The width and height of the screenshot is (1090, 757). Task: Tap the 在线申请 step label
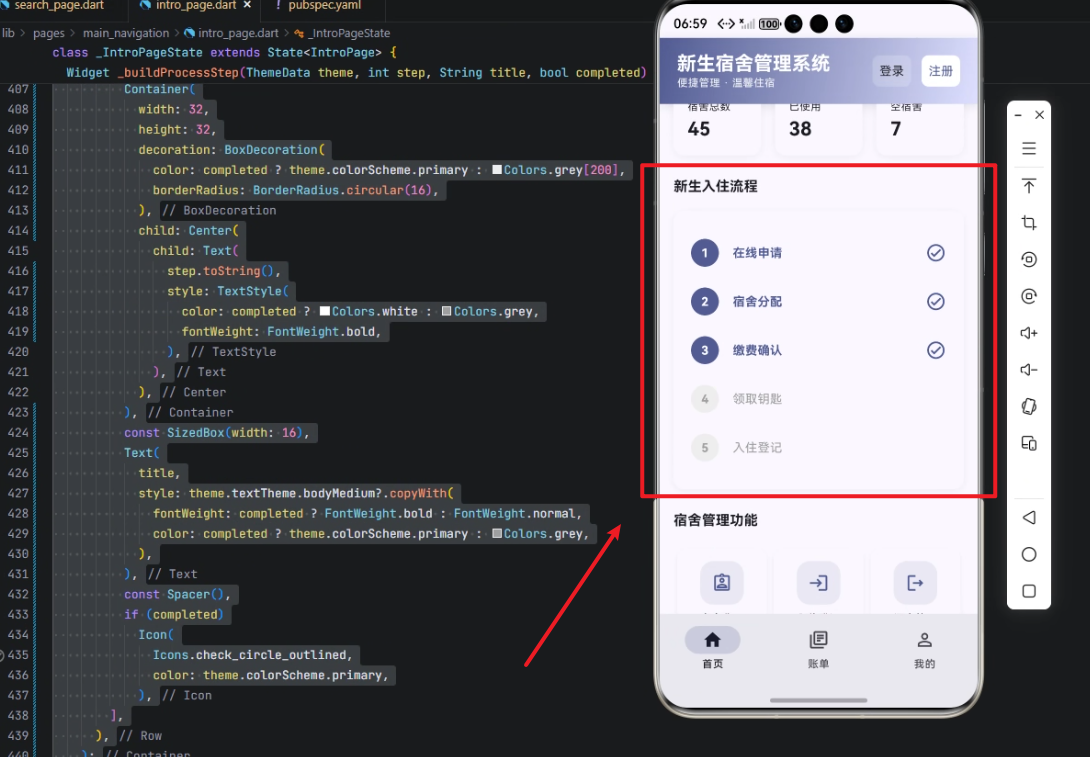[757, 253]
